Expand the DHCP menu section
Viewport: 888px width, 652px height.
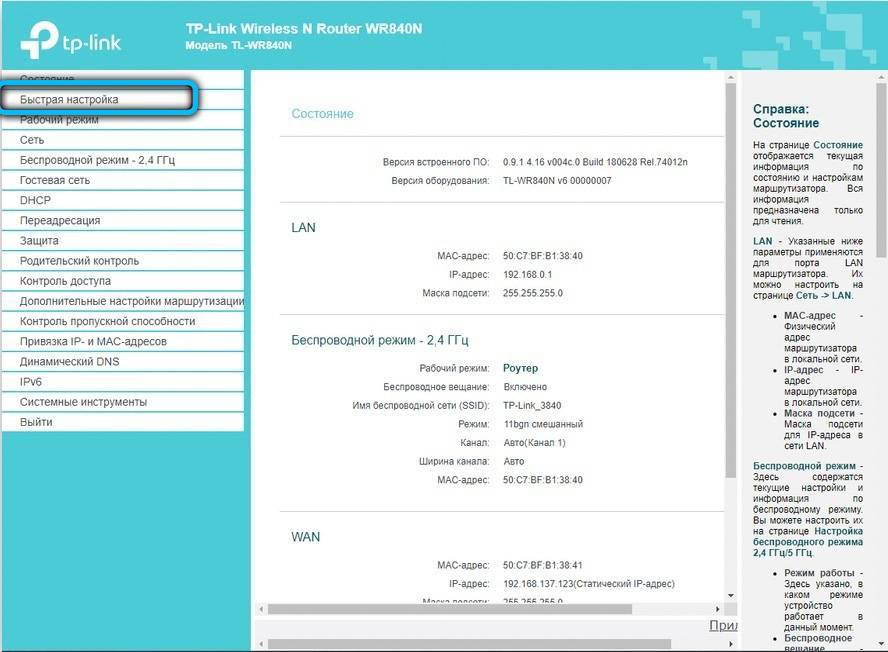pos(34,200)
